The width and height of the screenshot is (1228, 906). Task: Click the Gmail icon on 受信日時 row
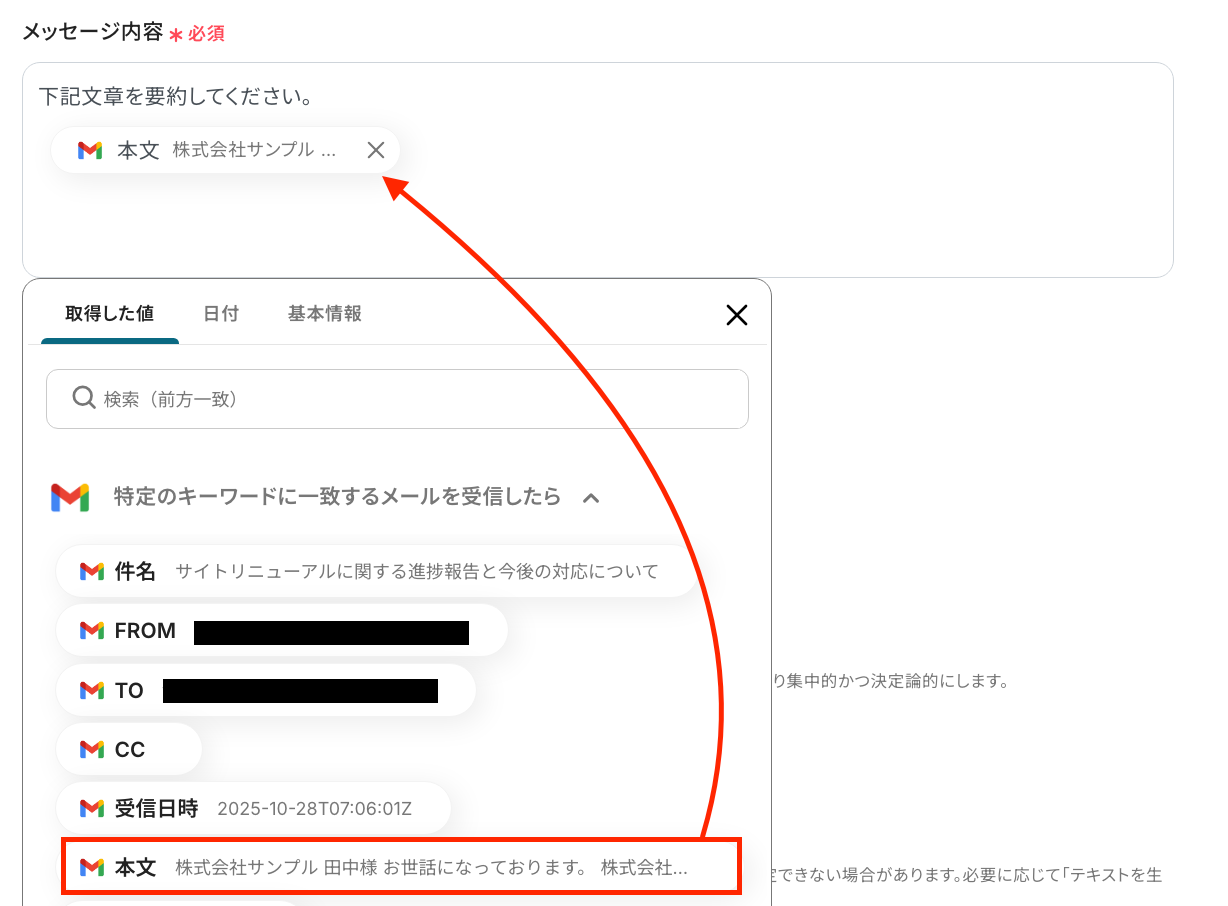click(x=92, y=809)
